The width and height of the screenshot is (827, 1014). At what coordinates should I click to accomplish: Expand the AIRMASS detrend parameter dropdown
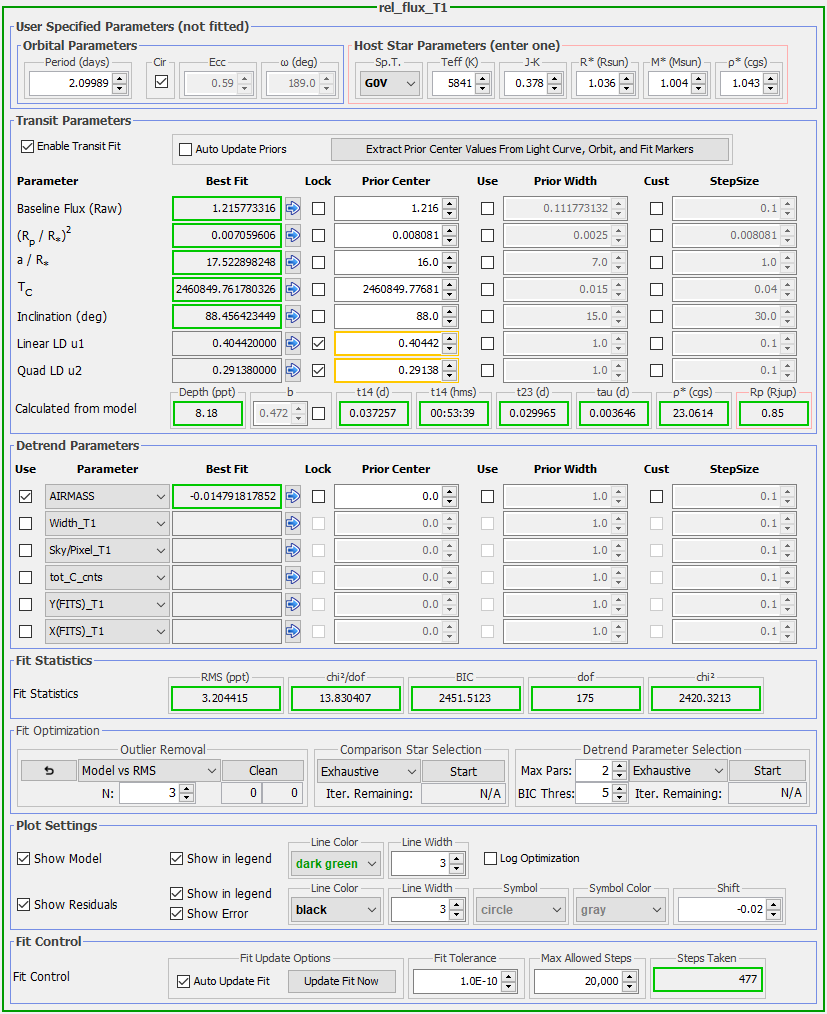point(107,496)
